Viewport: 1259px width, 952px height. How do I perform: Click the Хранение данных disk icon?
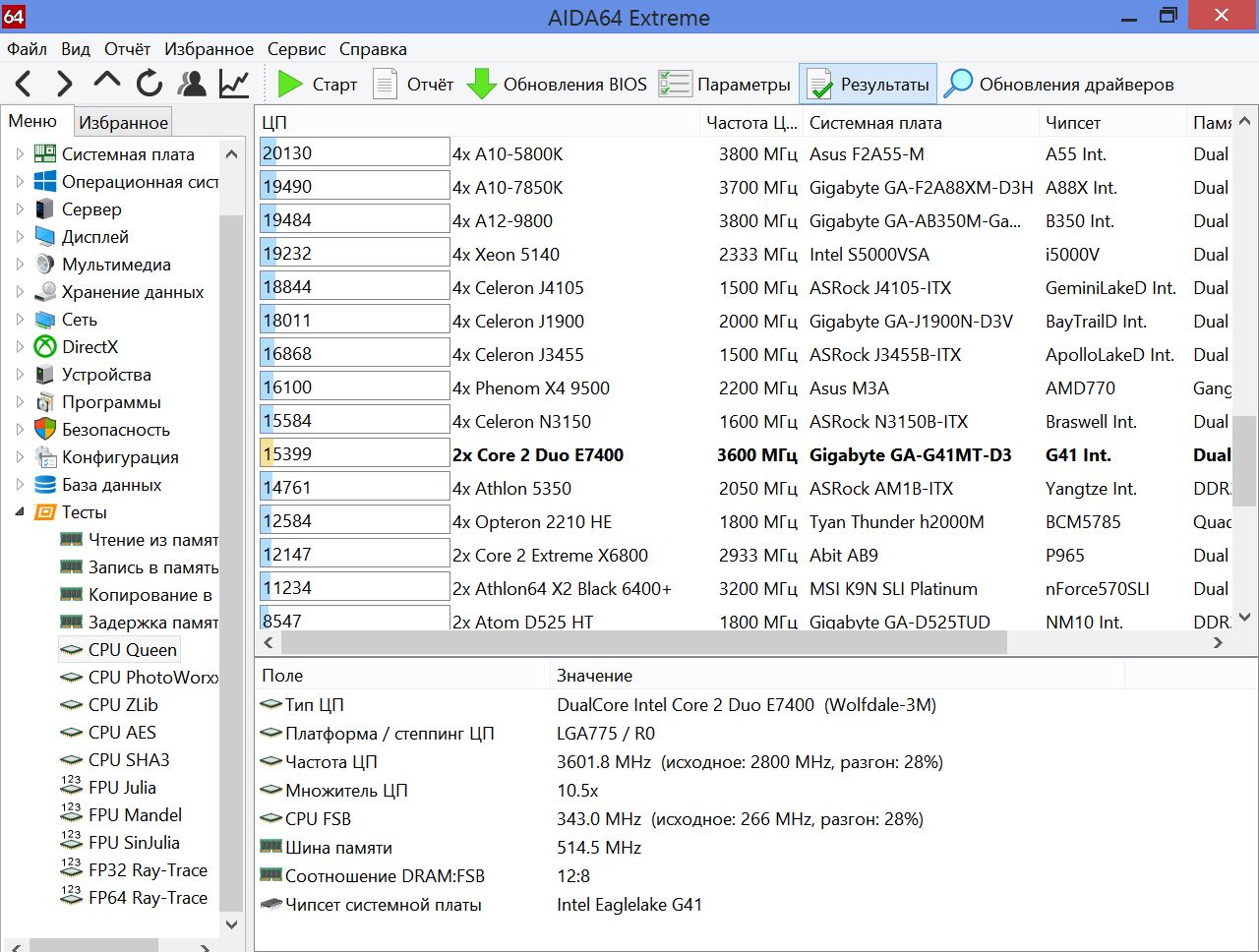[45, 291]
